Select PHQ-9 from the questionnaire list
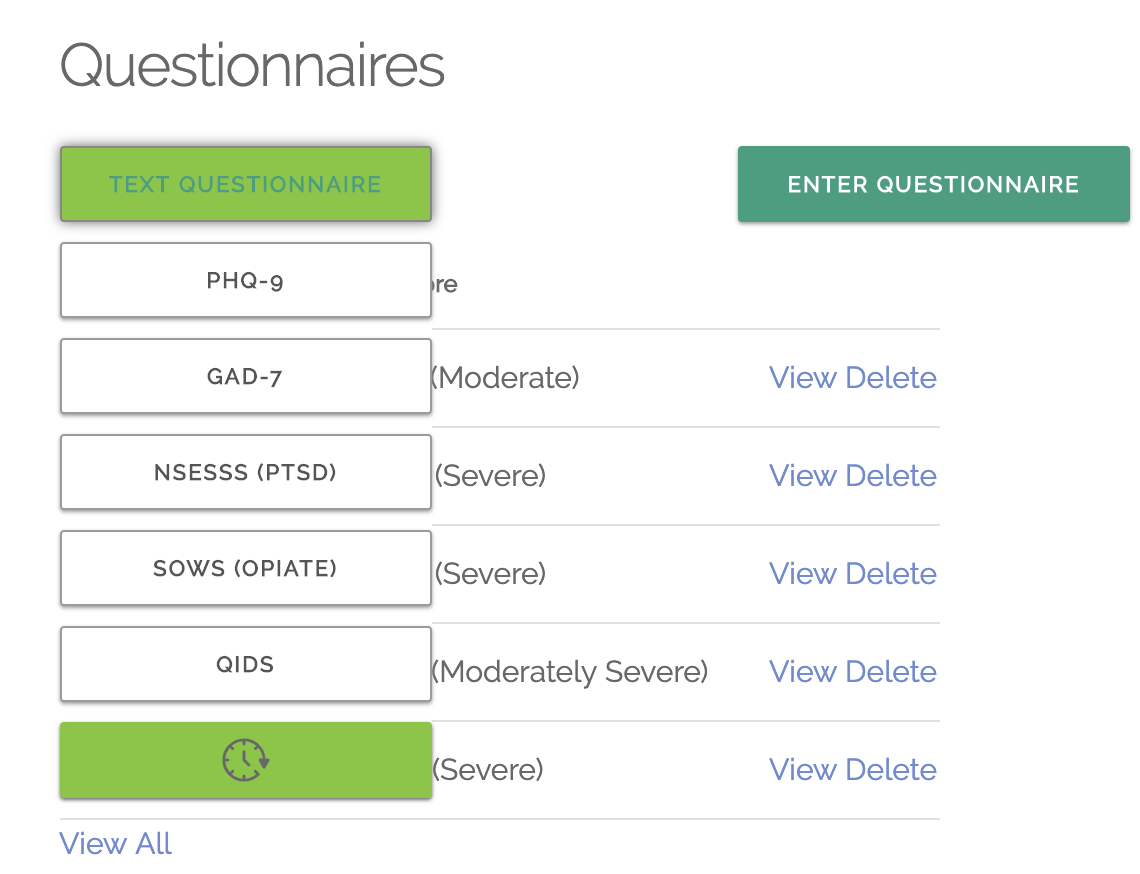Screen dimensions: 1140x874 [x=246, y=280]
